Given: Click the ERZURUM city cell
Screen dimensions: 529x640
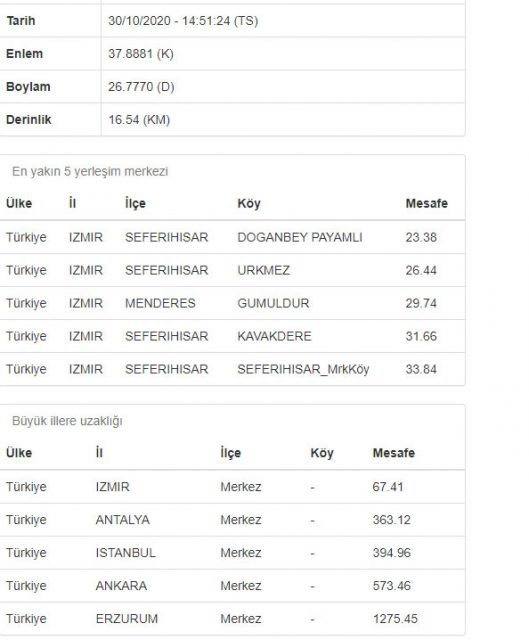Looking at the screenshot, I should 127,619.
